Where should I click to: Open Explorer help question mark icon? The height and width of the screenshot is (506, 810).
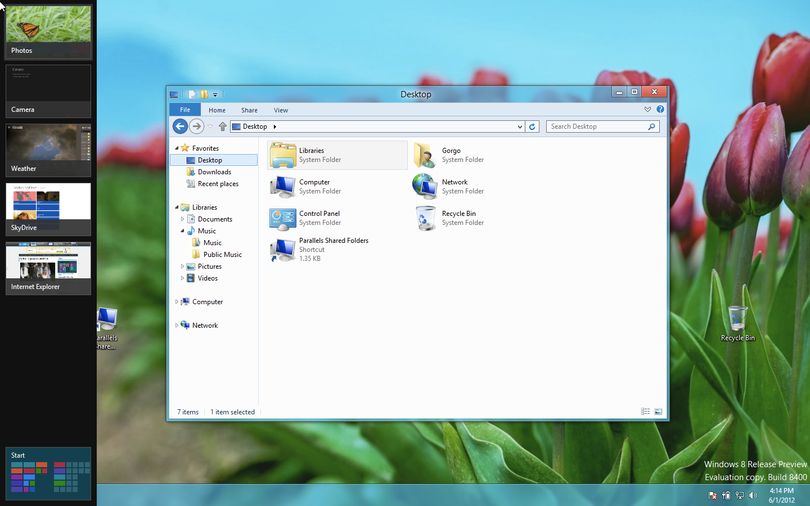(660, 109)
